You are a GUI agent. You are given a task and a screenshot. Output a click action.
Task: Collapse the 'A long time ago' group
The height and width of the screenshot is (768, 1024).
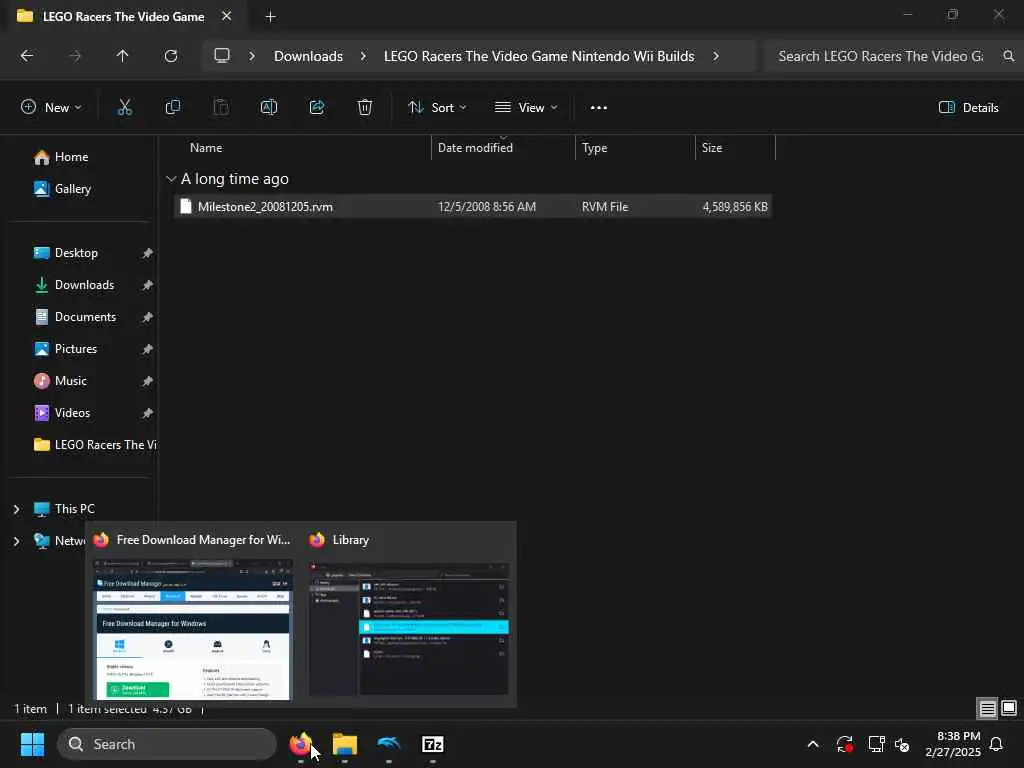[x=171, y=179]
